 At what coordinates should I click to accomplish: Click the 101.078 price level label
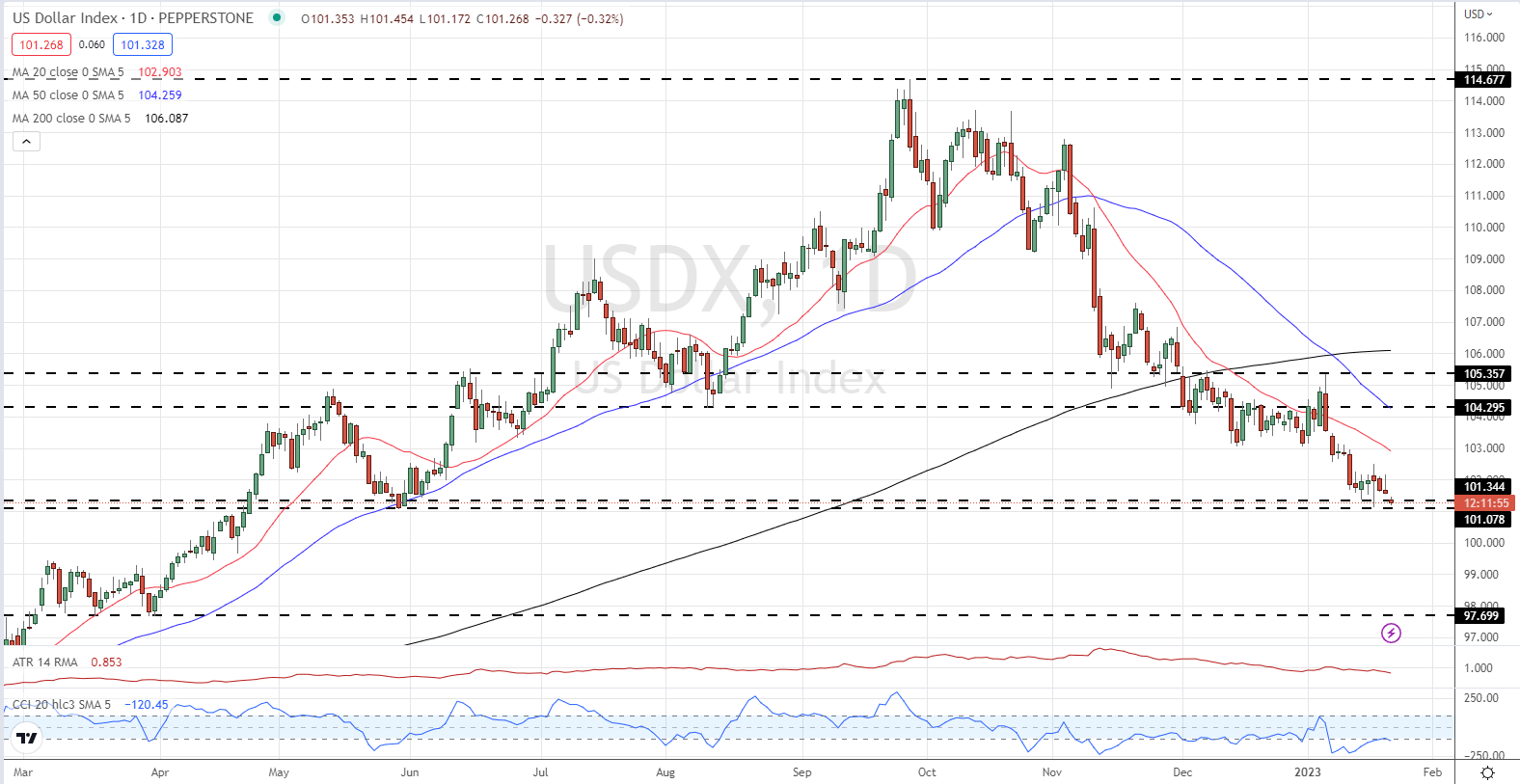[x=1483, y=520]
